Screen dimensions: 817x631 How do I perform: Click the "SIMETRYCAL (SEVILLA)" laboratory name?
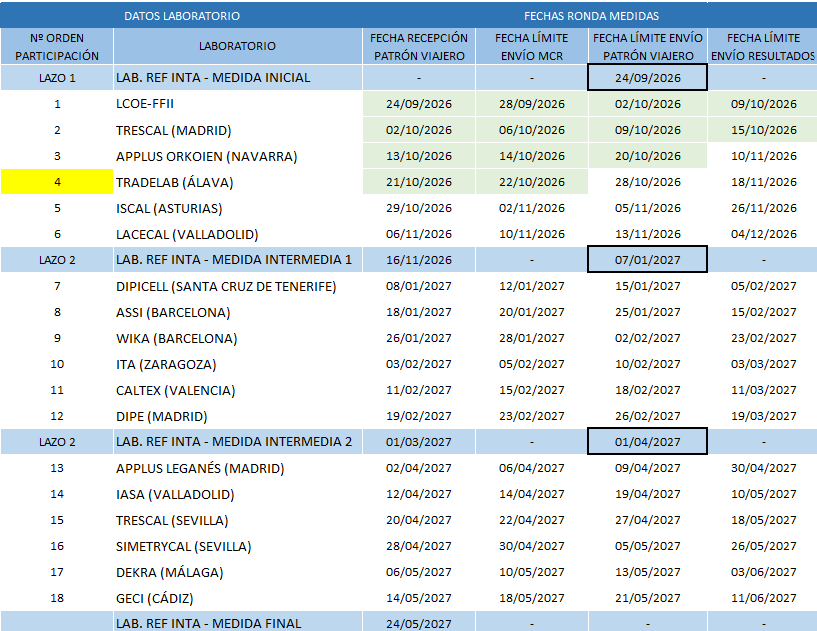click(x=183, y=546)
